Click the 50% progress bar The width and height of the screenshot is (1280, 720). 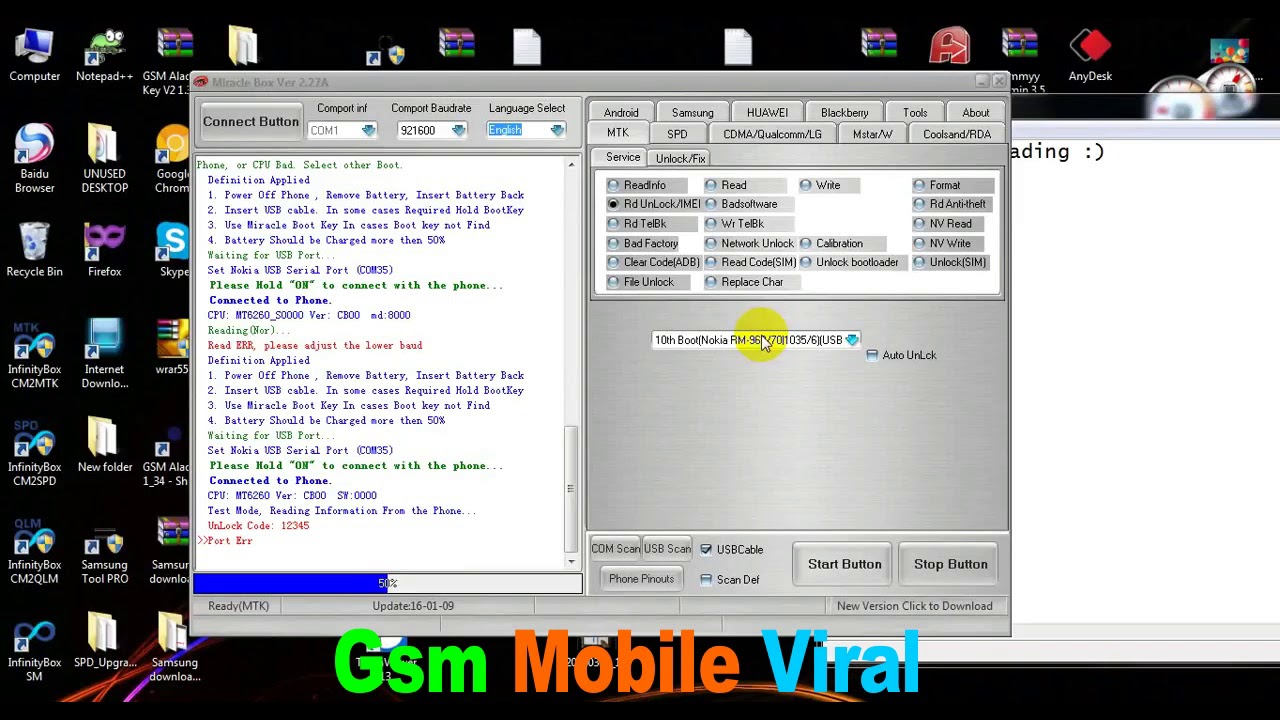[x=388, y=583]
